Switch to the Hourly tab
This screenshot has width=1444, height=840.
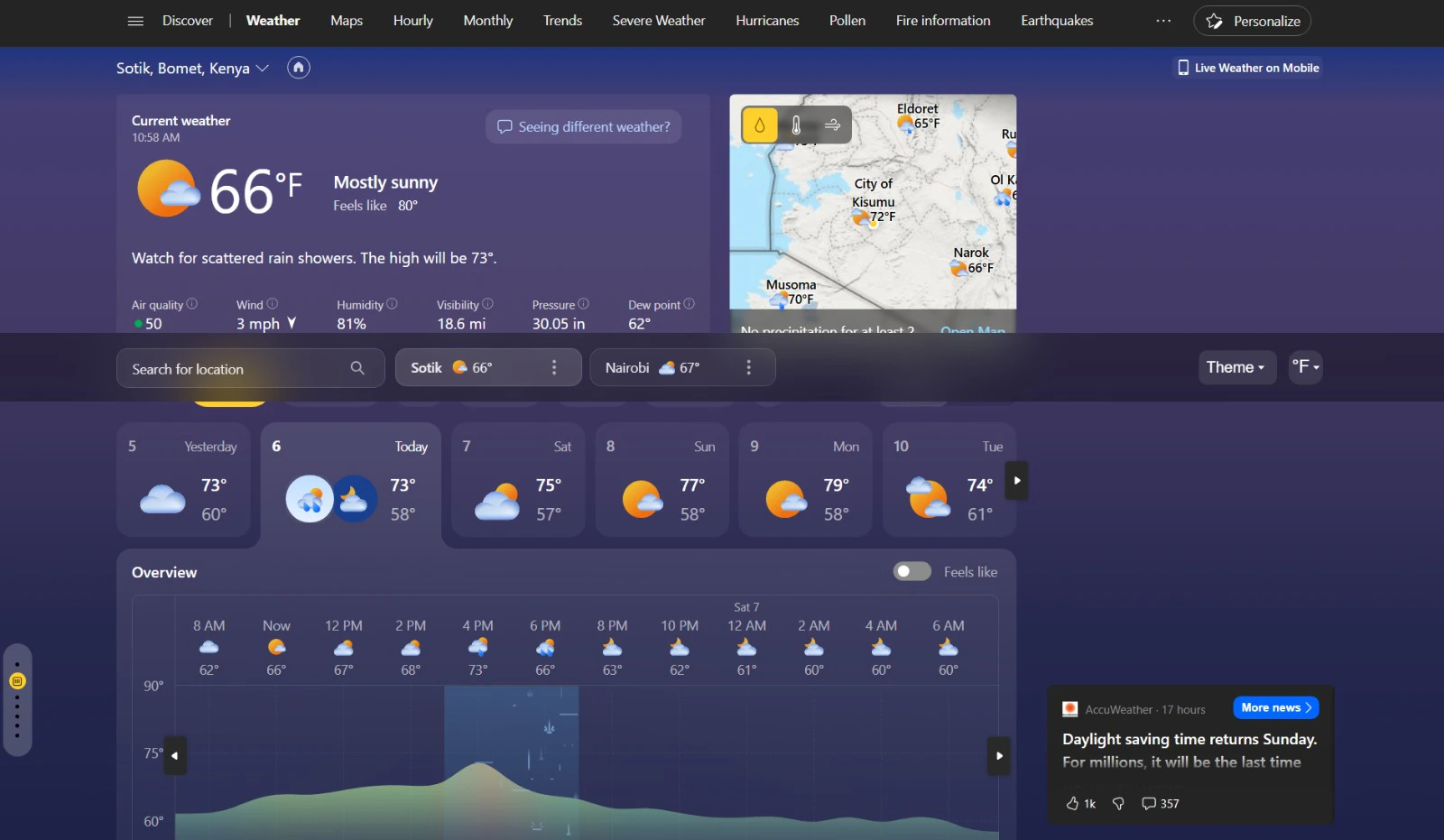click(412, 20)
